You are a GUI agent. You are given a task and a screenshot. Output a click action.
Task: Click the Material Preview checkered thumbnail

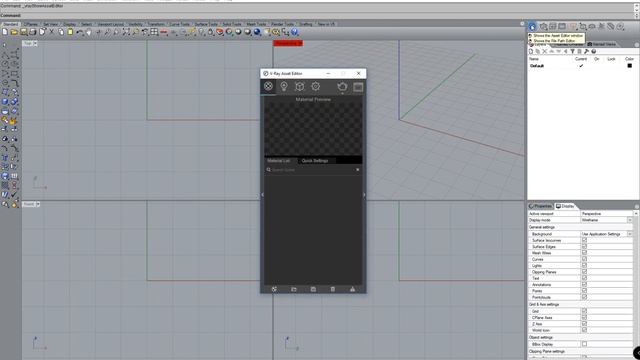(313, 129)
